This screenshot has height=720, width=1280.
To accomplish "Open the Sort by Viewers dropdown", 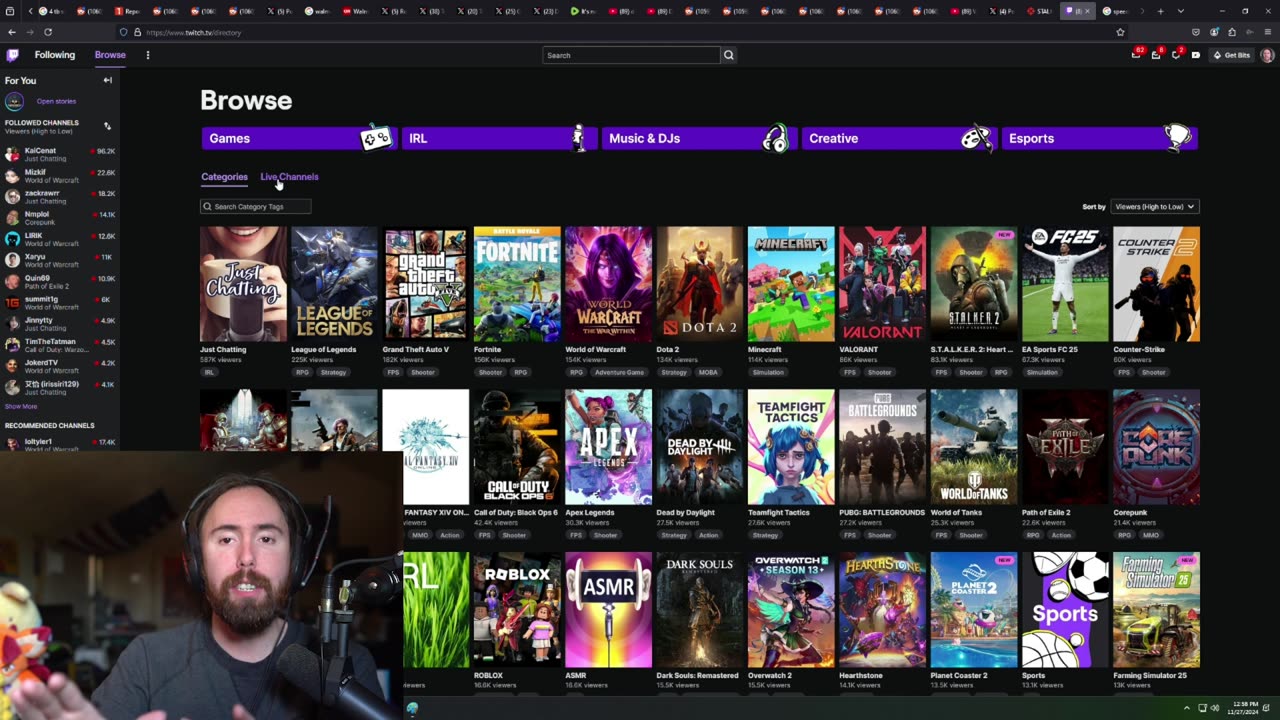I will pyautogui.click(x=1154, y=206).
